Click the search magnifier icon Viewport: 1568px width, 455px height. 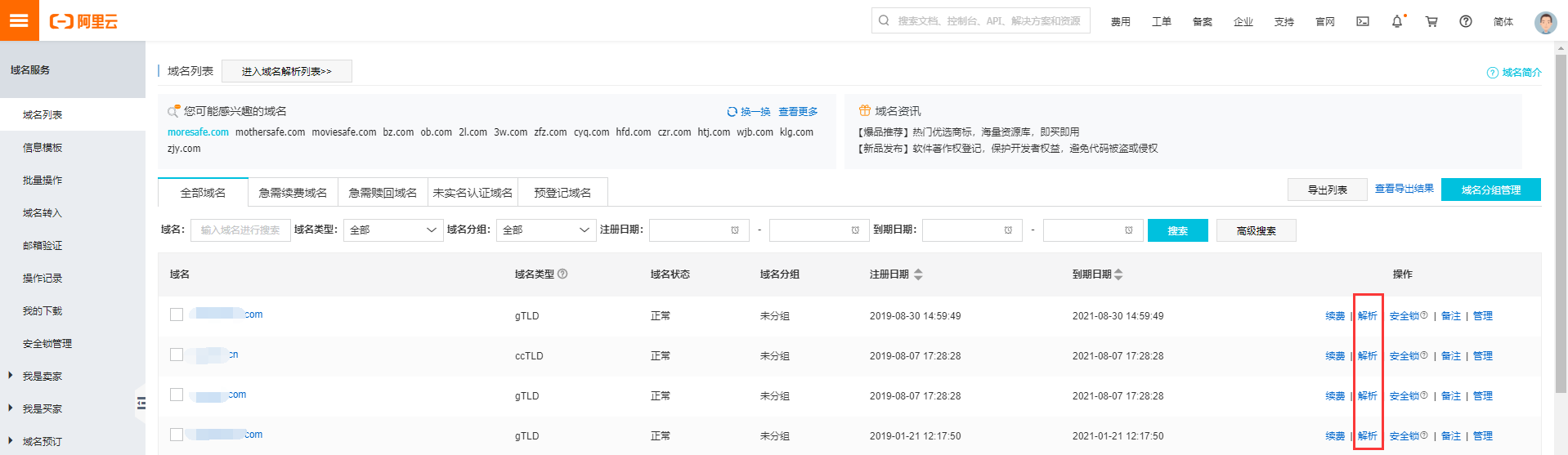(x=885, y=20)
